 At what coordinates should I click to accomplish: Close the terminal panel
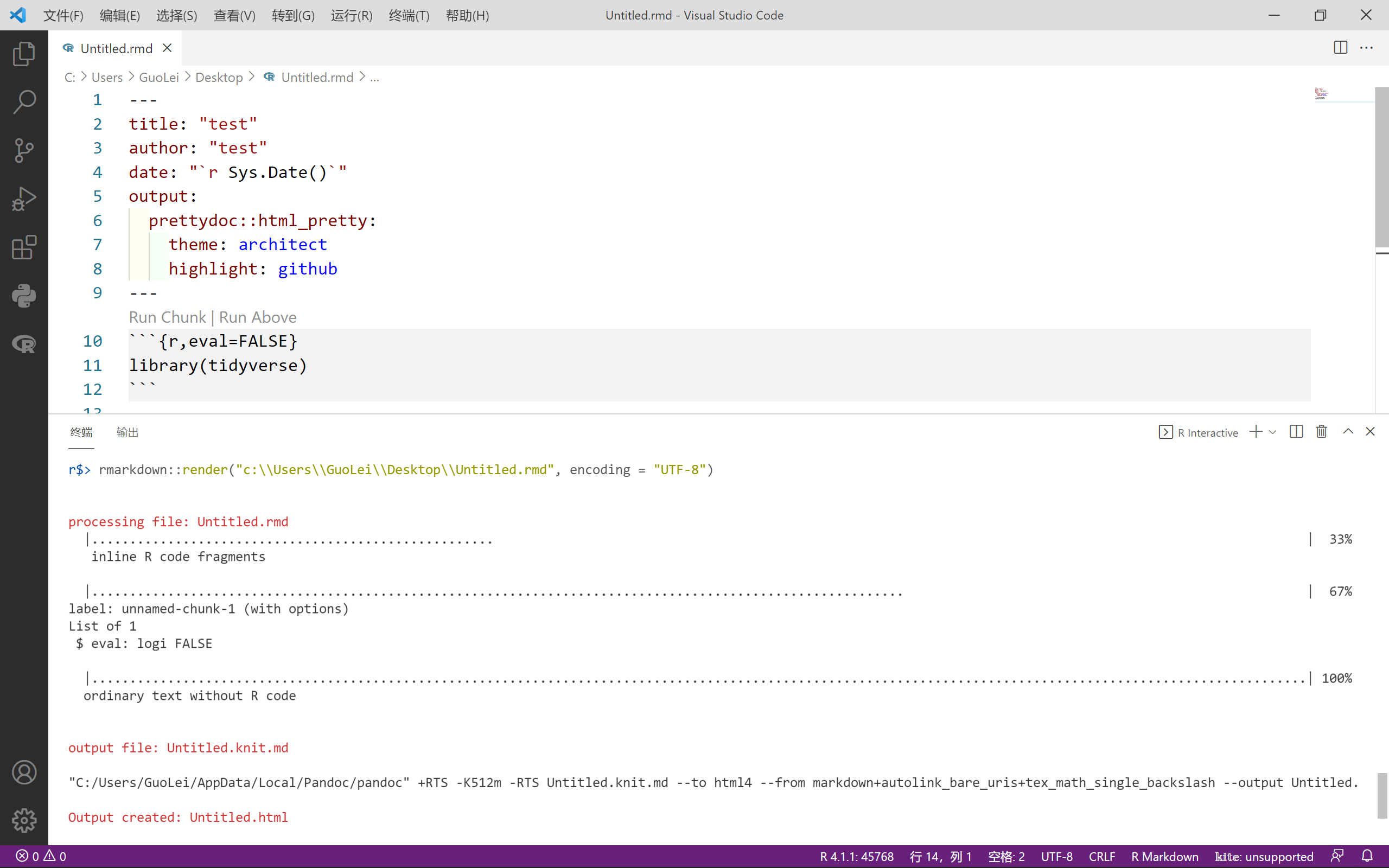(x=1370, y=432)
